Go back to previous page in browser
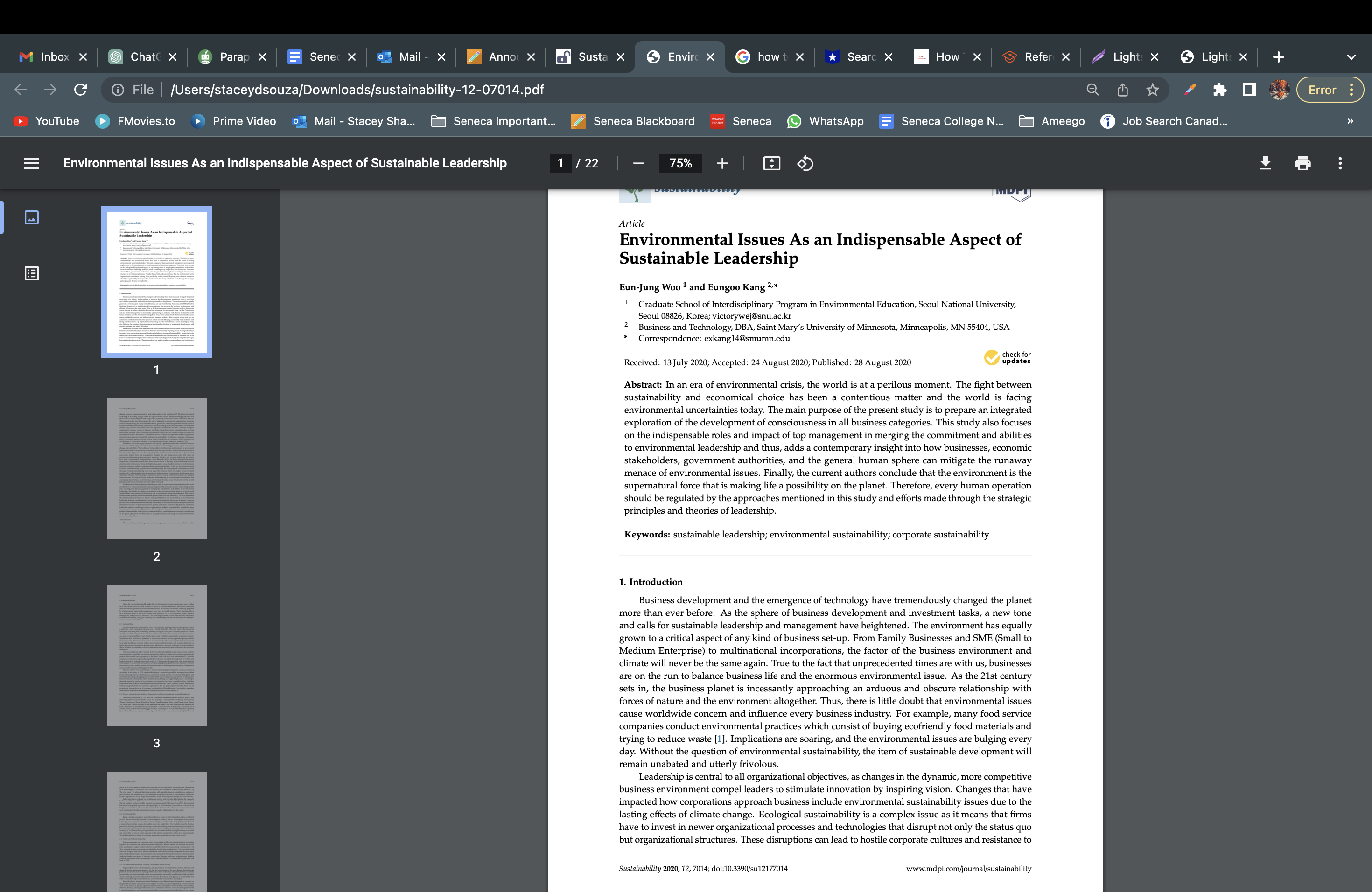 point(21,89)
